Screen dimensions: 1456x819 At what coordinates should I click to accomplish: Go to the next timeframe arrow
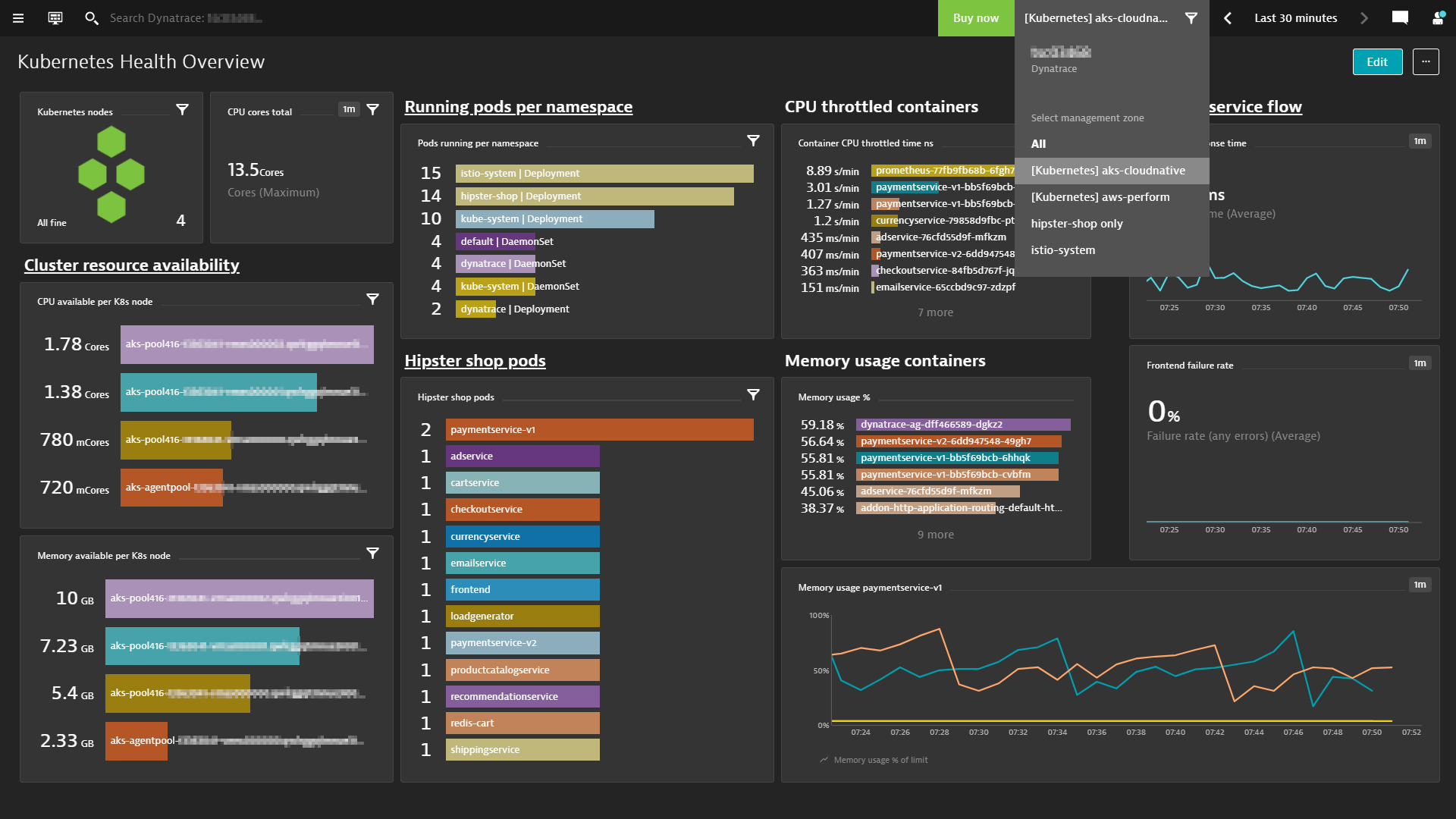pos(1364,18)
